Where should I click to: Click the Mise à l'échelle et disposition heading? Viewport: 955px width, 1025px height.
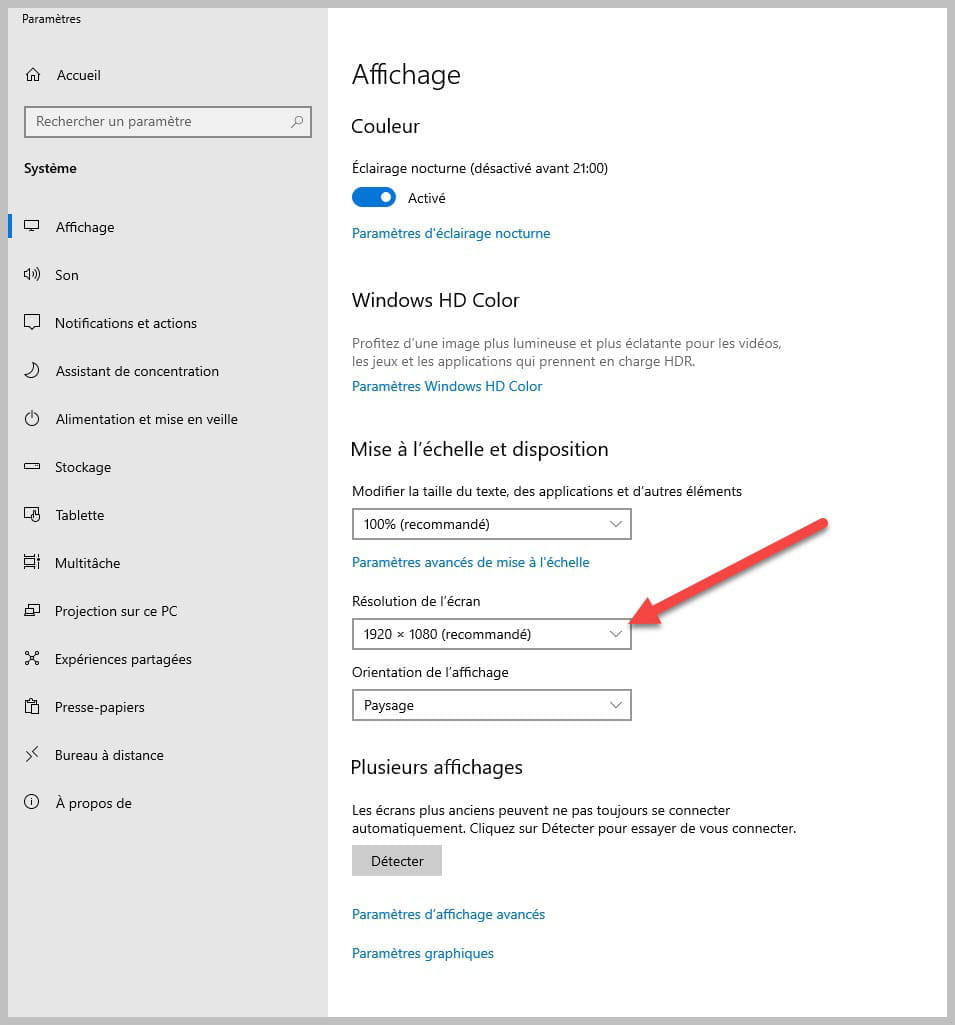pyautogui.click(x=480, y=449)
